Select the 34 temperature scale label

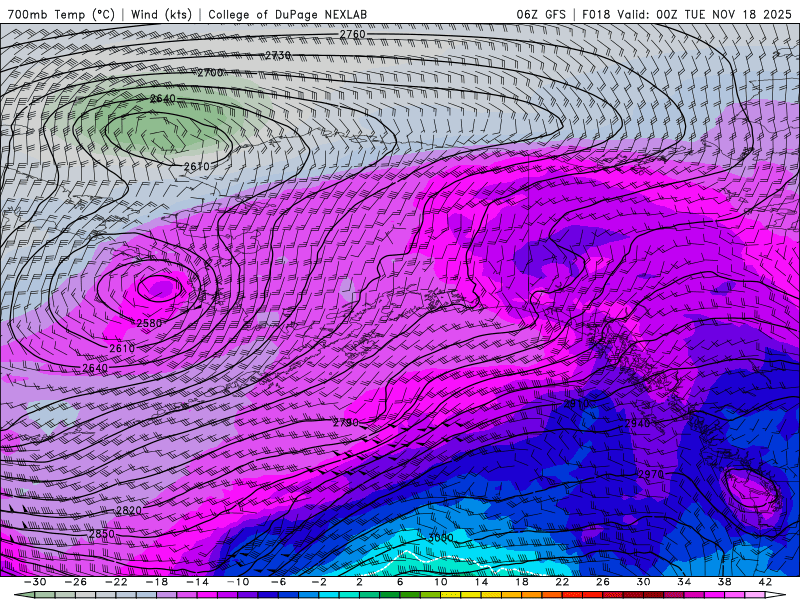click(x=684, y=582)
